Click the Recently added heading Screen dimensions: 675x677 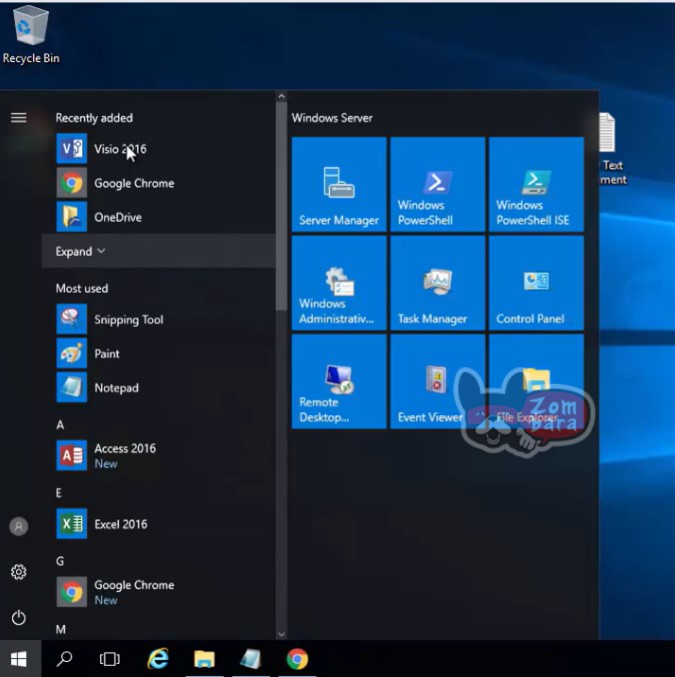pos(94,118)
